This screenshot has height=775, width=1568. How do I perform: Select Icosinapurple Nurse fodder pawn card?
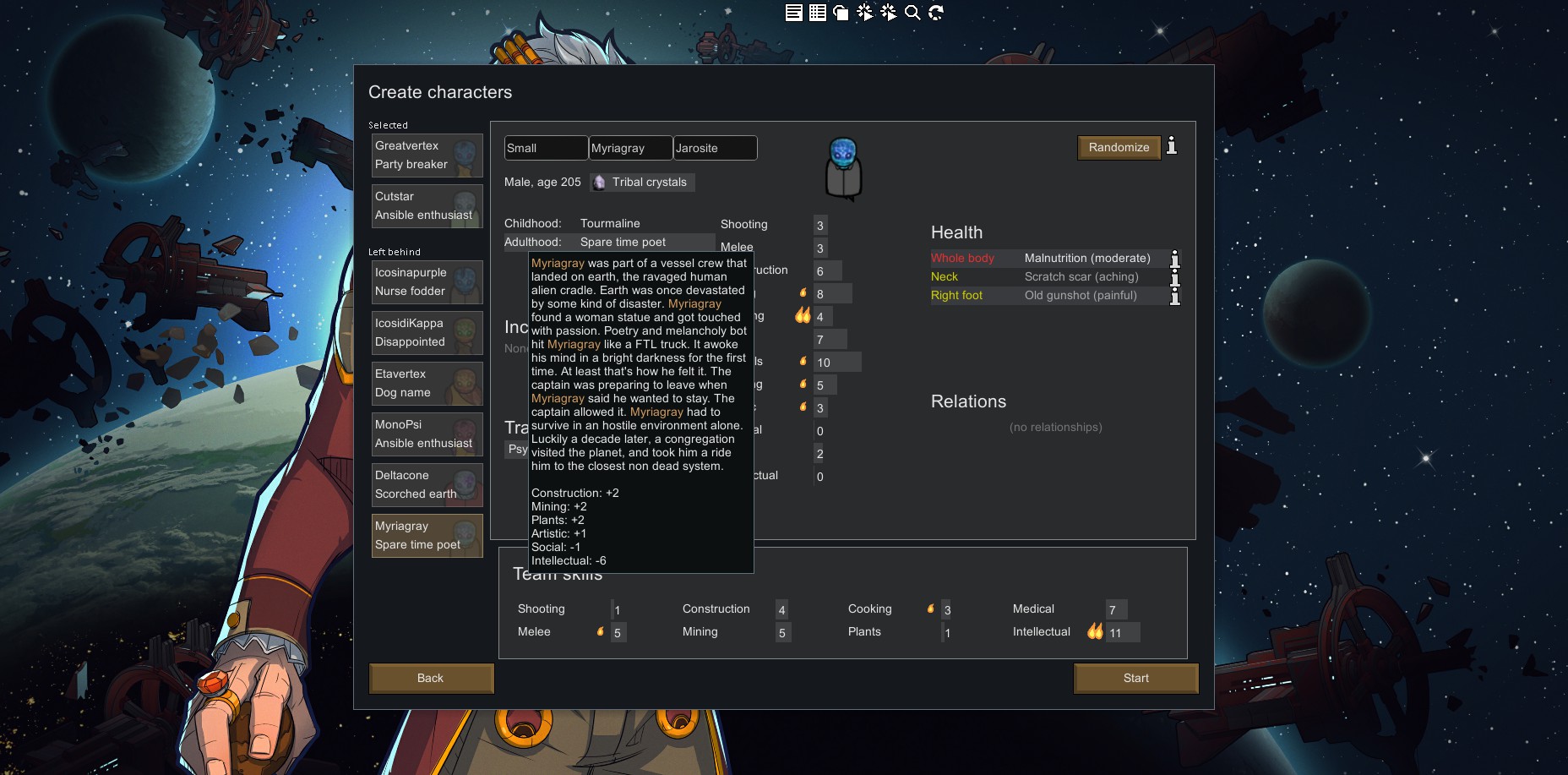coord(427,282)
